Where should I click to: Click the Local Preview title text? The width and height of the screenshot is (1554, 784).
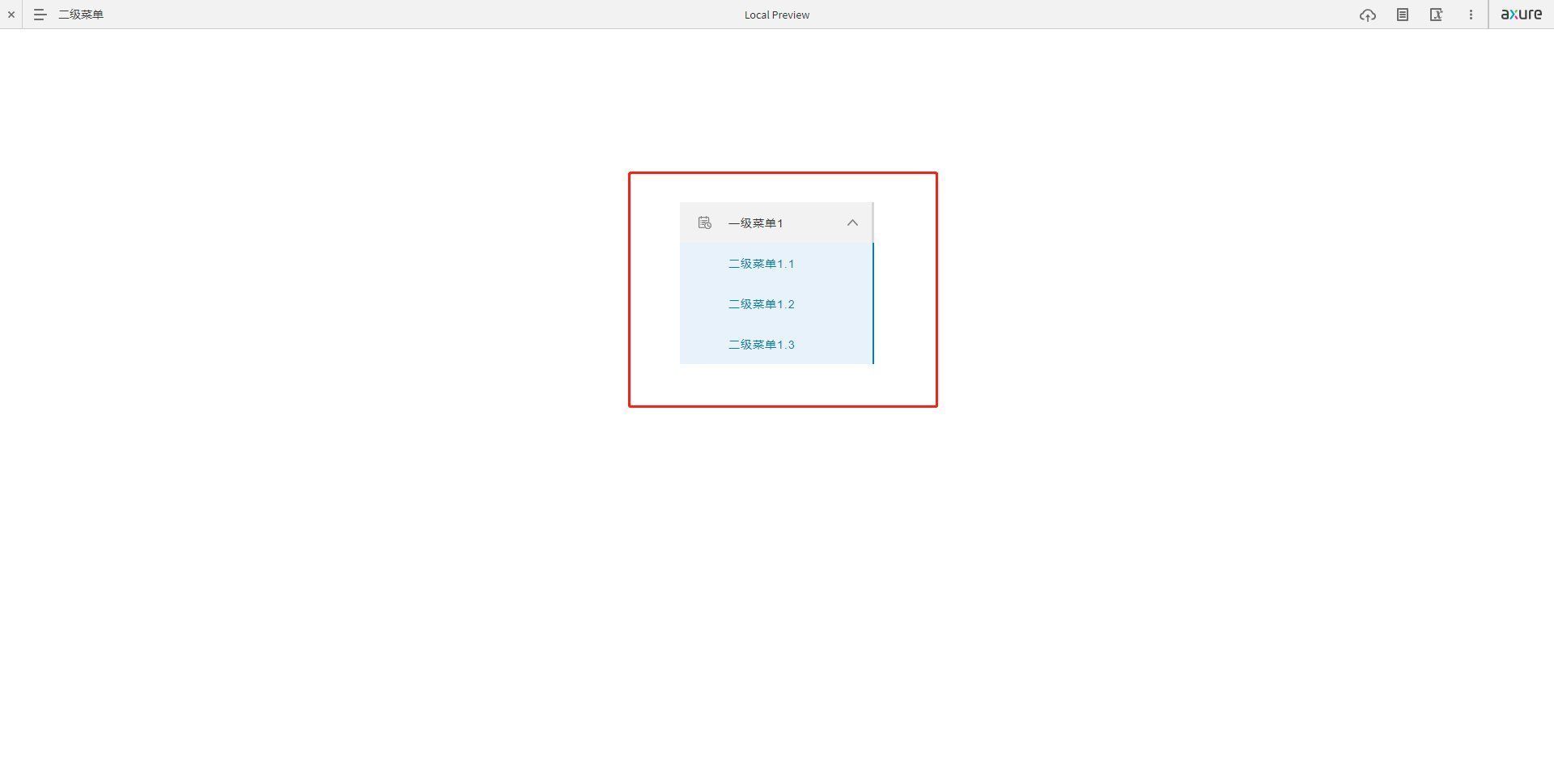click(x=777, y=15)
